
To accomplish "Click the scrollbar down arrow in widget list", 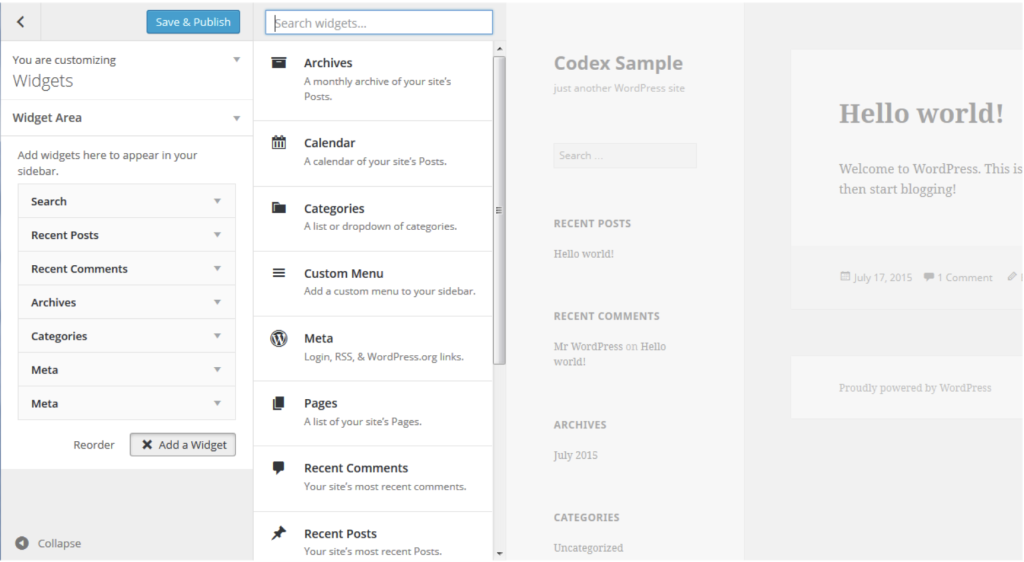I will pyautogui.click(x=500, y=554).
